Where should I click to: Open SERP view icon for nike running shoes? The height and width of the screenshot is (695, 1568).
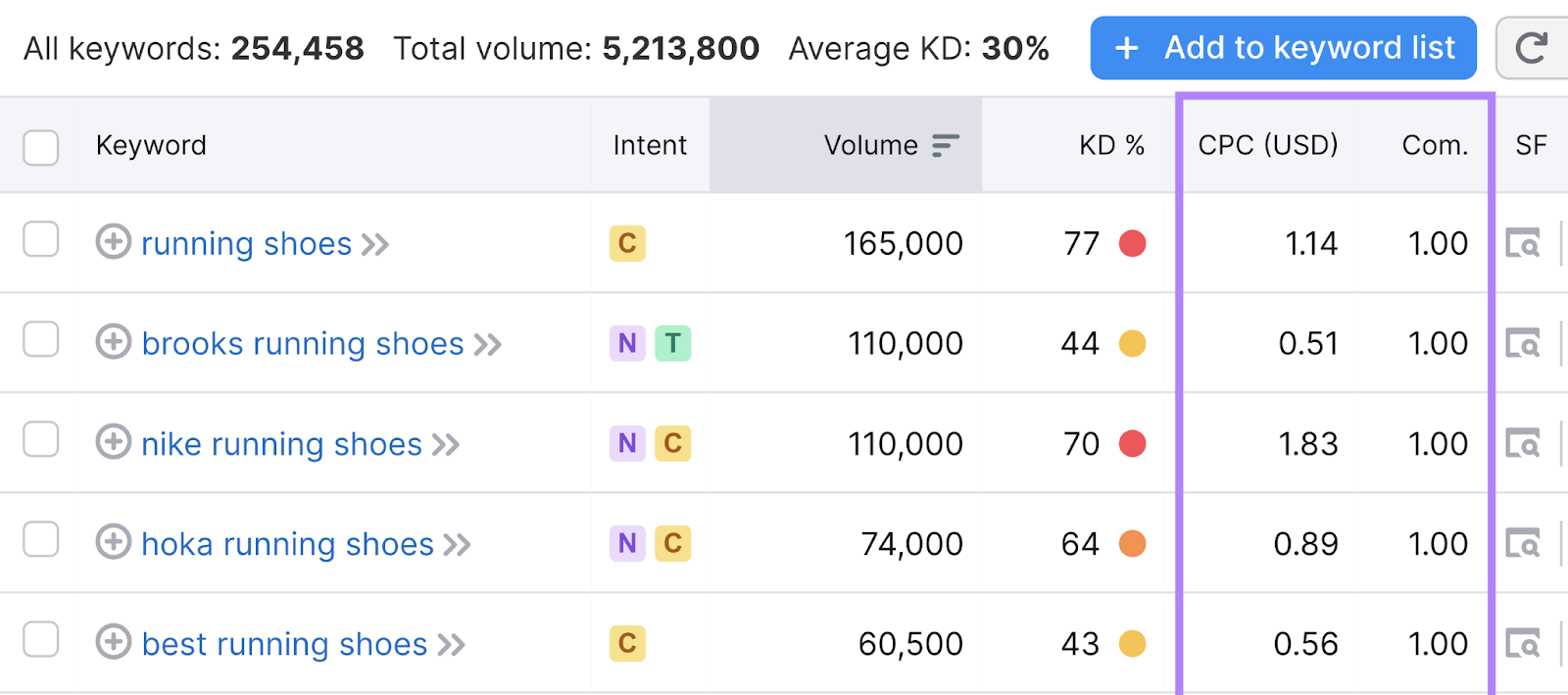pyautogui.click(x=1523, y=443)
